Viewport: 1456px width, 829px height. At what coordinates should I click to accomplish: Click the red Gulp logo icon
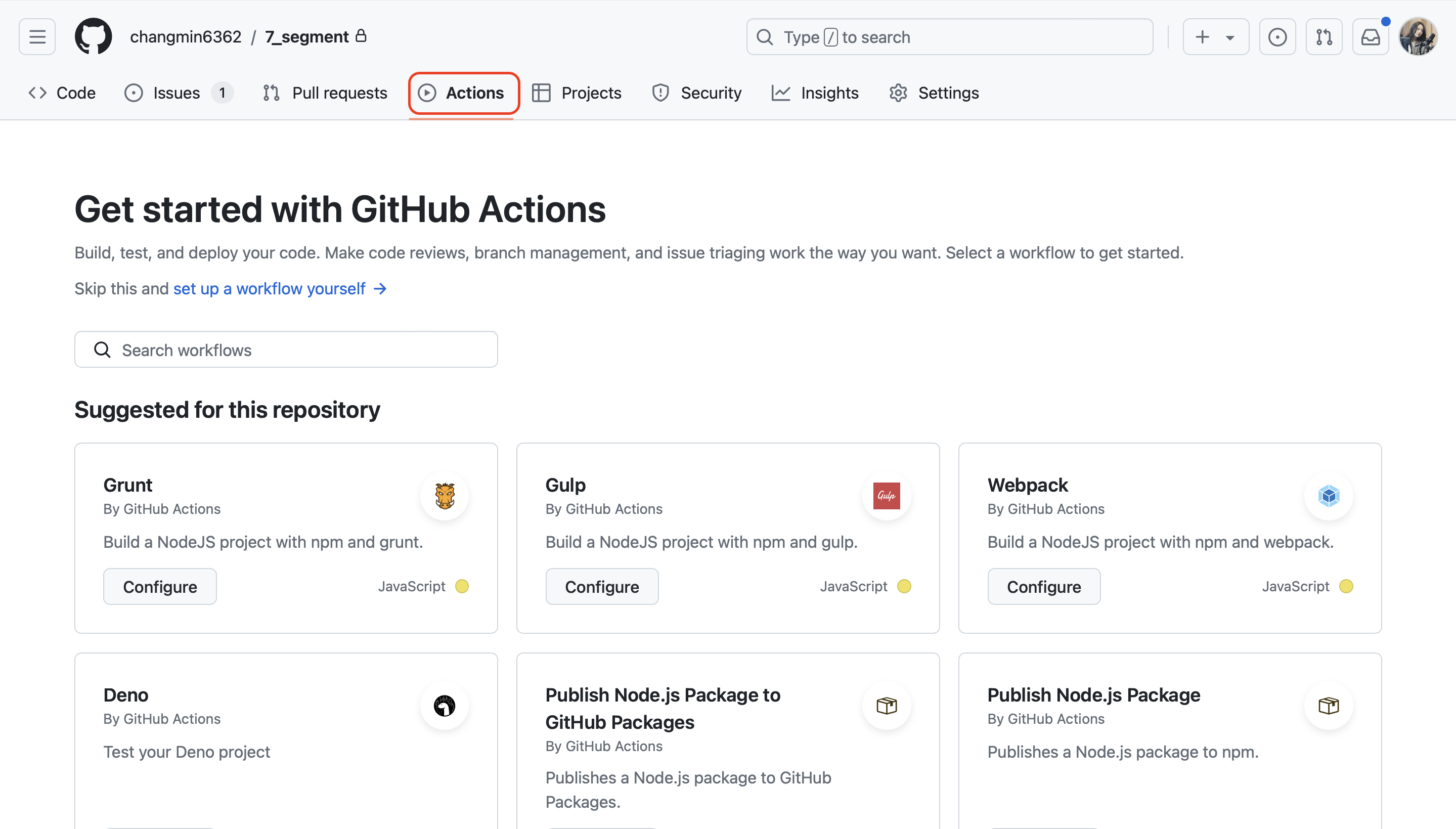coord(886,496)
